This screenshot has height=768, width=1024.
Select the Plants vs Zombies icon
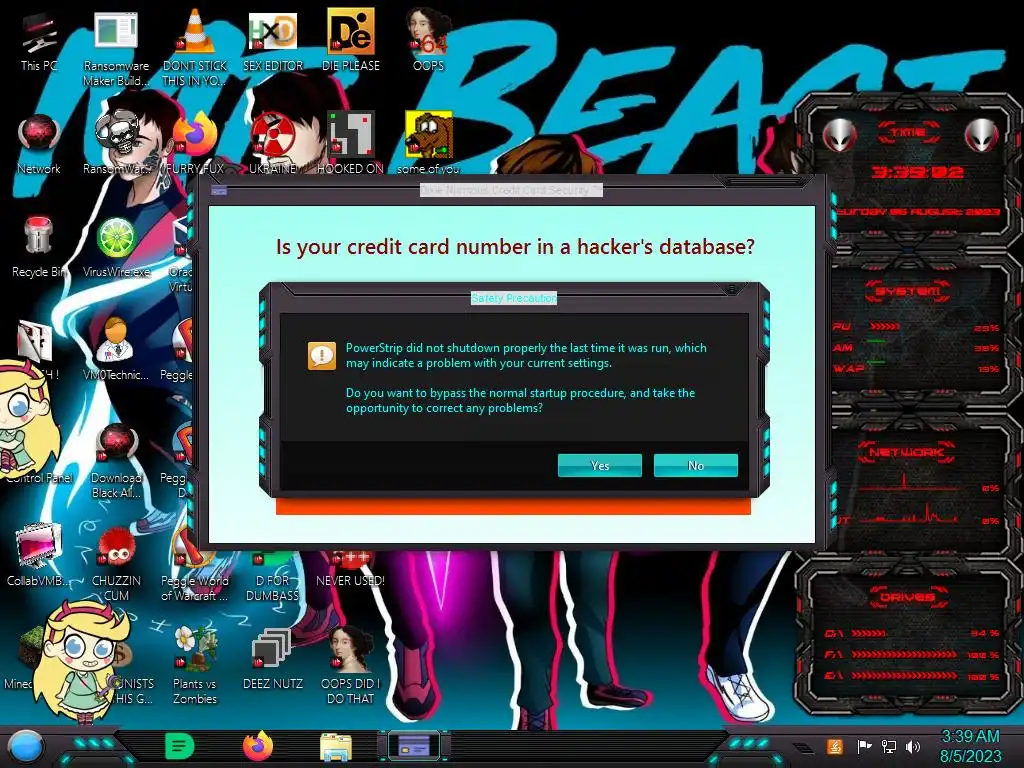[x=195, y=666]
